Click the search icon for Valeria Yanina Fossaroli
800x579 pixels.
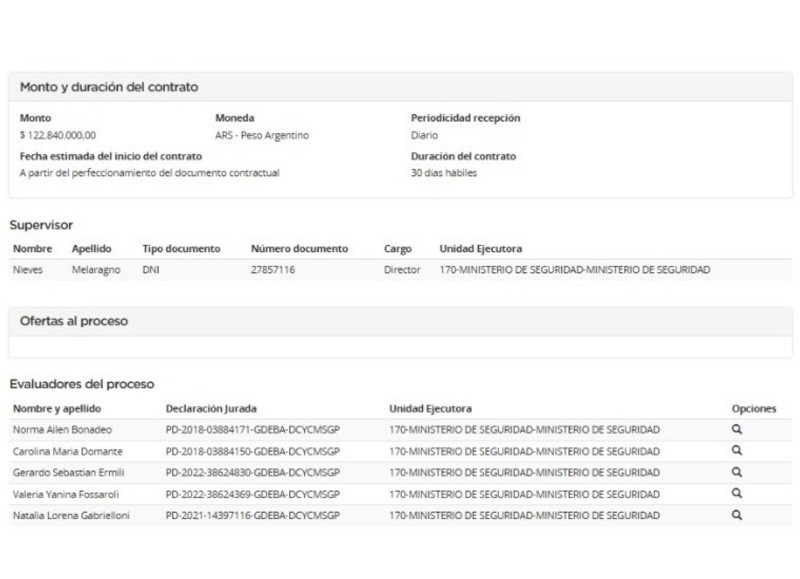point(737,493)
